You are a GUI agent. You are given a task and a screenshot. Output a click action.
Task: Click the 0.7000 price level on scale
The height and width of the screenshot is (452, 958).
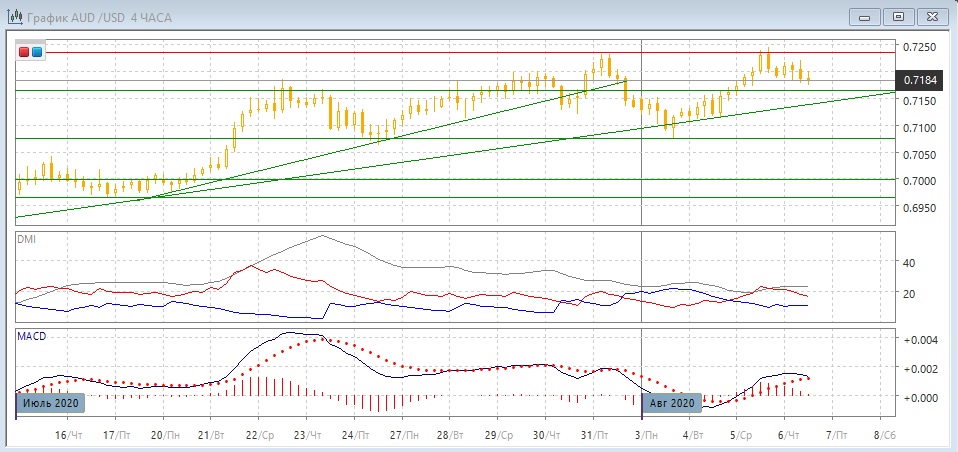[x=919, y=180]
